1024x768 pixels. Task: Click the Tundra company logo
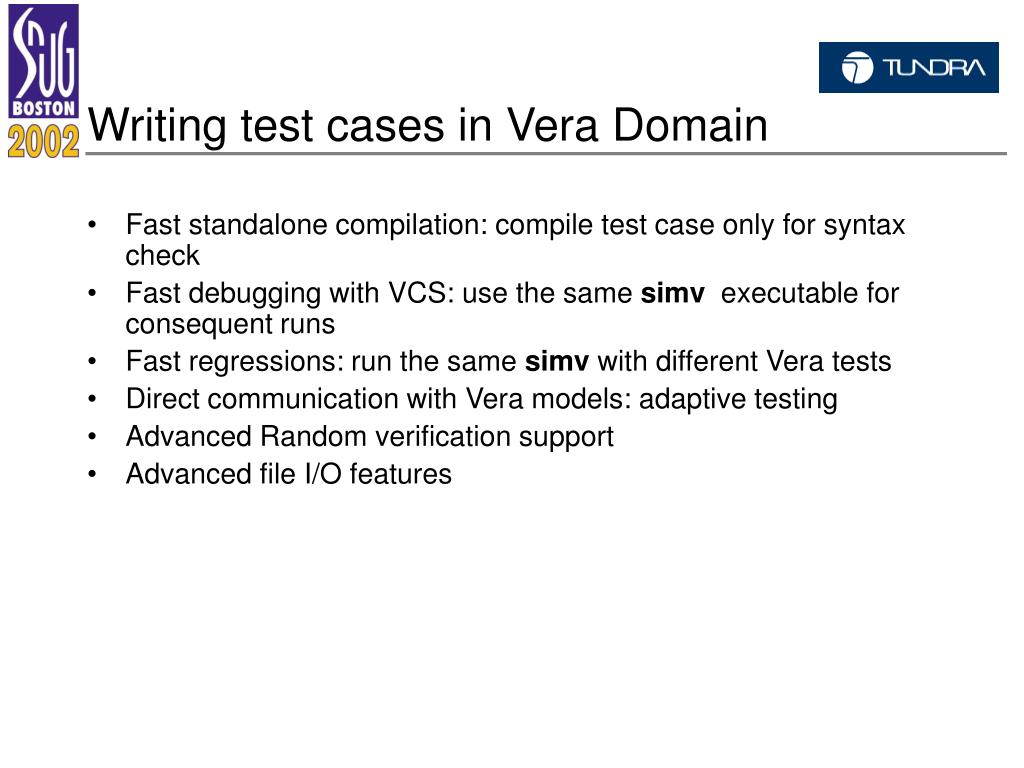[x=908, y=67]
